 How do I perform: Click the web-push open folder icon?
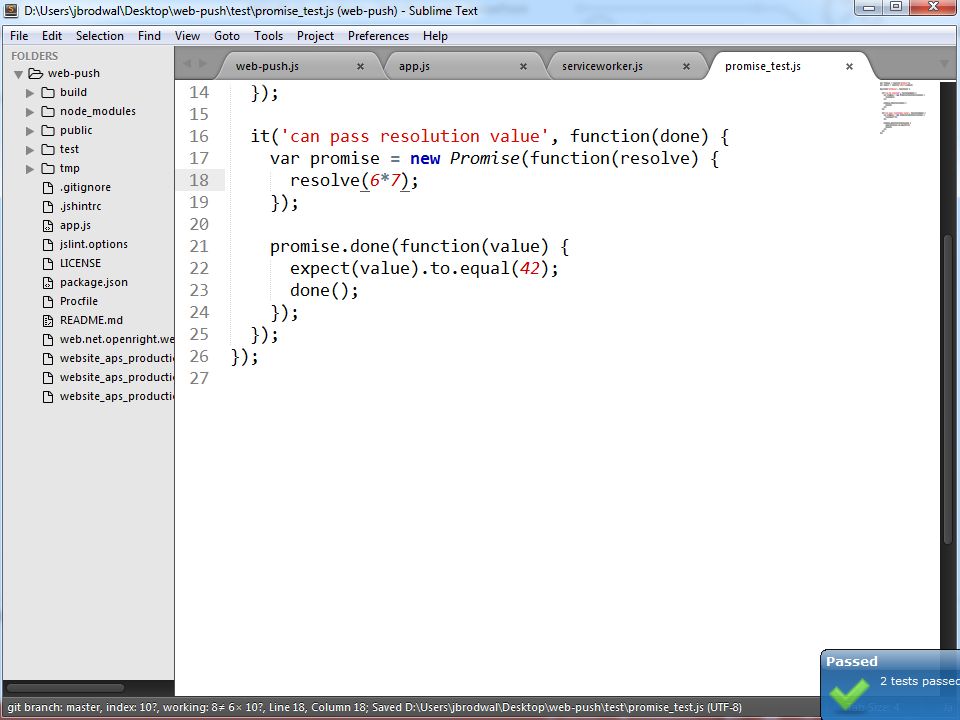(x=36, y=73)
